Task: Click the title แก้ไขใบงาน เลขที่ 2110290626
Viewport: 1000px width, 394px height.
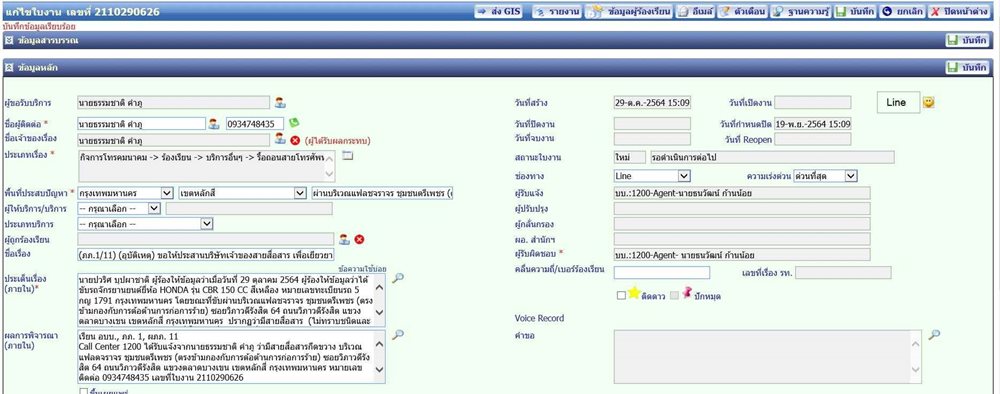Action: [81, 12]
